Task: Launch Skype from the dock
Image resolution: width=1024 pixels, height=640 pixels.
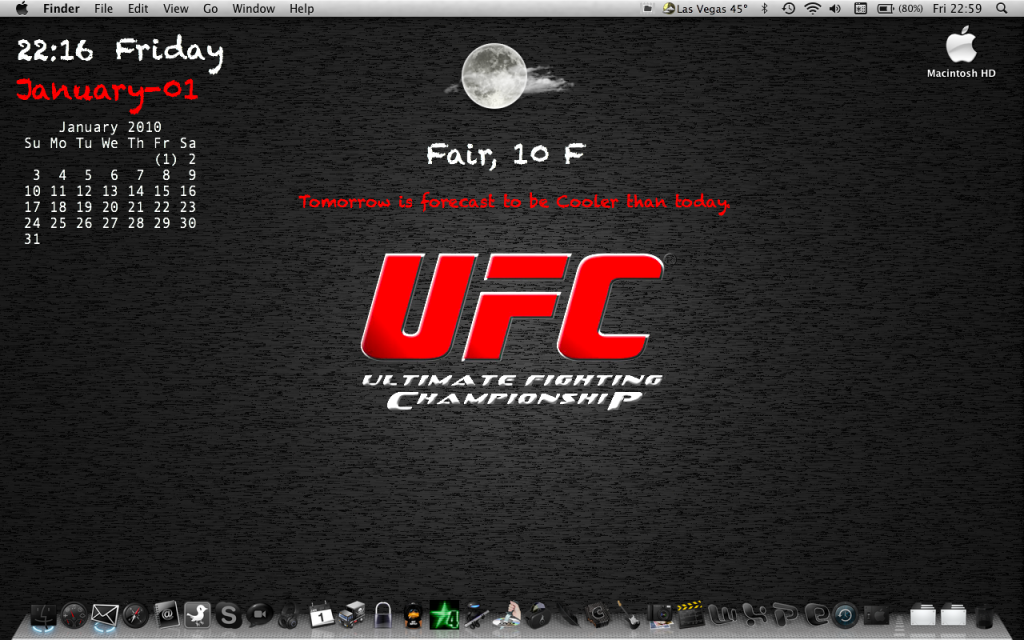Action: pos(228,615)
